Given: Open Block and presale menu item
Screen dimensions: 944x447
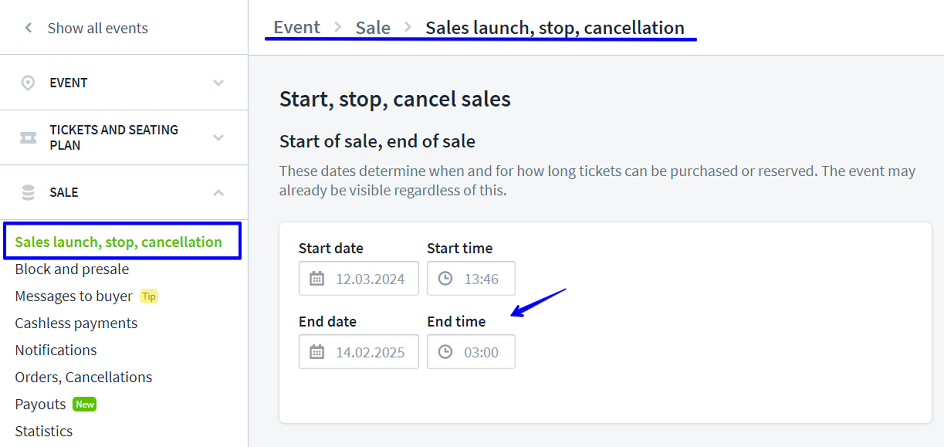Looking at the screenshot, I should [72, 269].
